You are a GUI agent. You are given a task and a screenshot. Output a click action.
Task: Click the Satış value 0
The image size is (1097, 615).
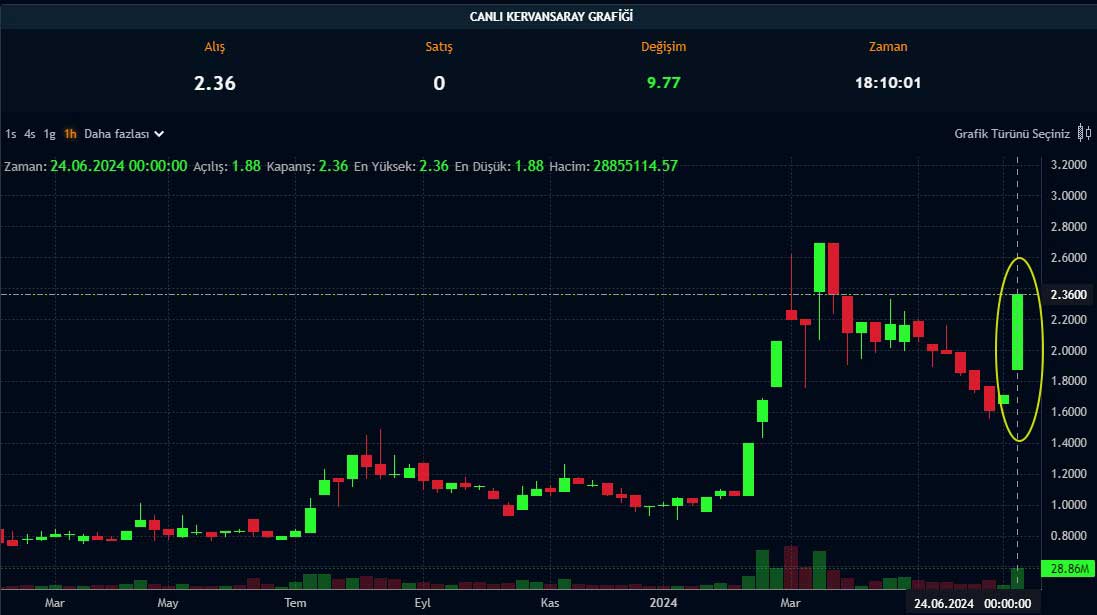(x=439, y=83)
